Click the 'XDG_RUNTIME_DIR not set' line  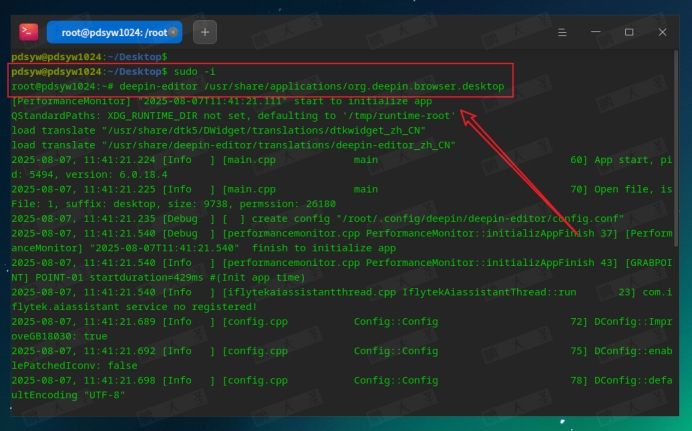233,116
